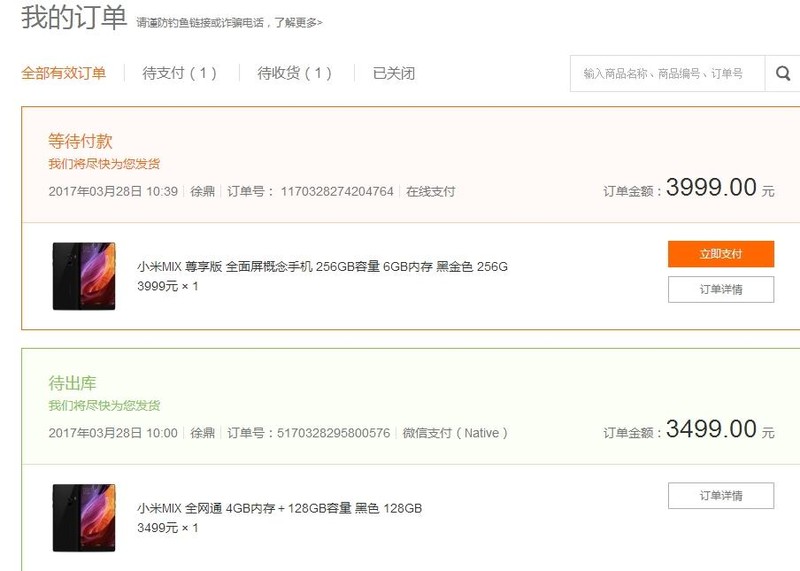The width and height of the screenshot is (800, 571).
Task: Focus the order search input field
Action: (x=667, y=73)
